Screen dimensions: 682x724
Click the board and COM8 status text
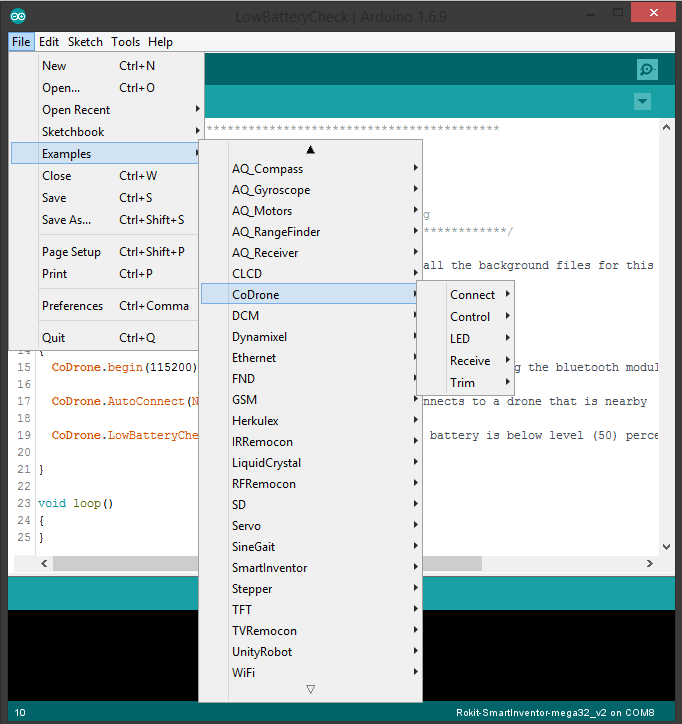tap(555, 712)
